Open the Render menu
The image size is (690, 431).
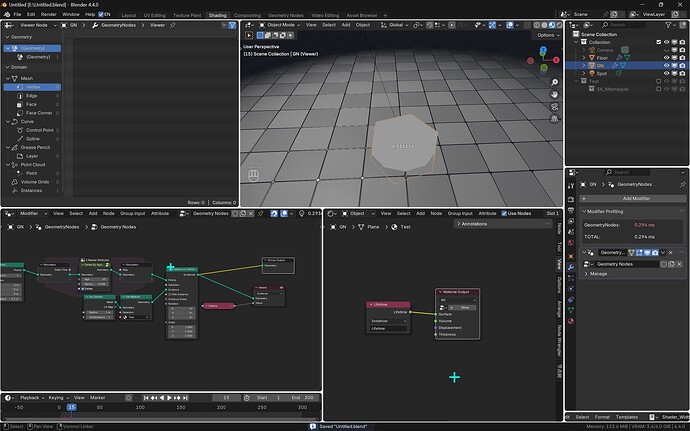point(48,15)
